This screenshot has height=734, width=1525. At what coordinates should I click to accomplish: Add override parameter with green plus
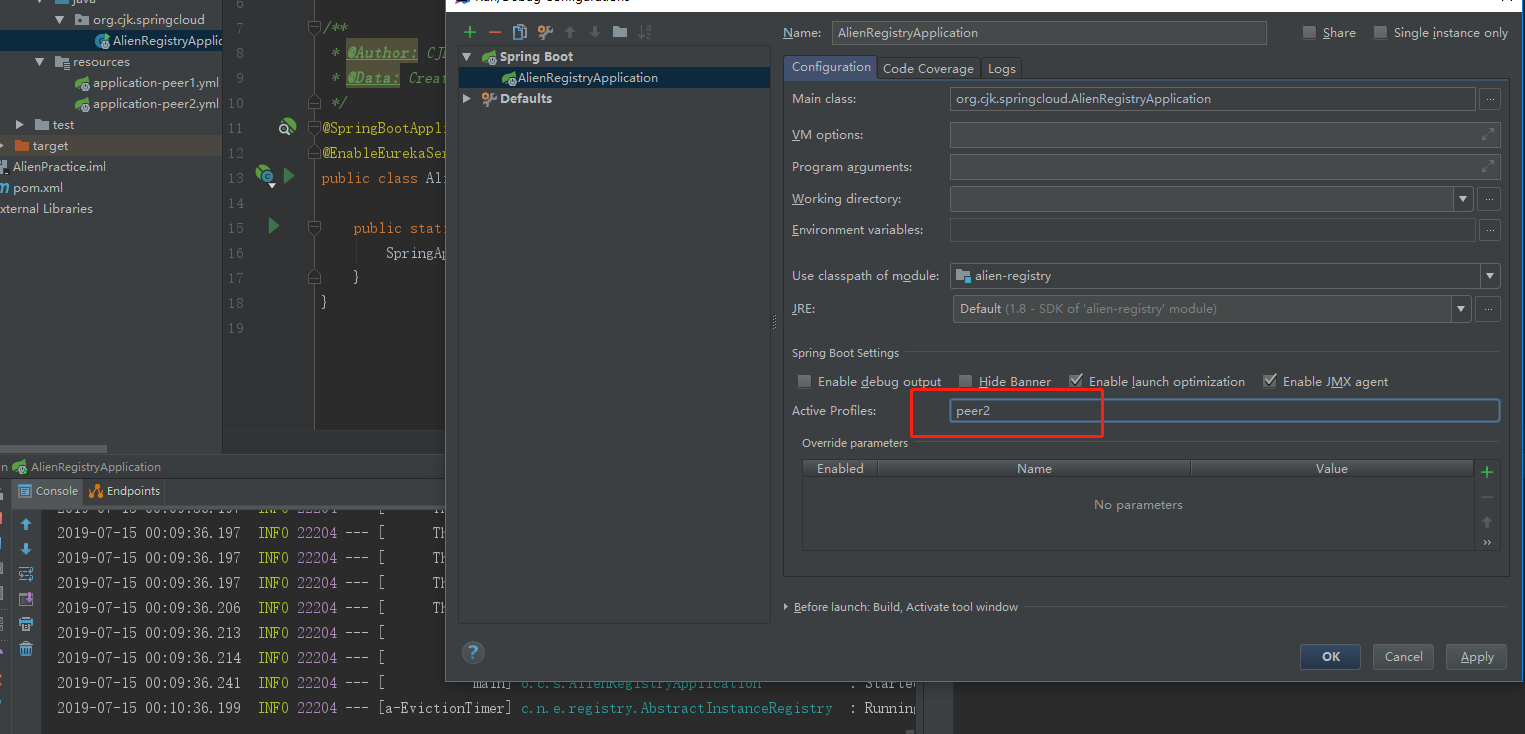click(1487, 472)
